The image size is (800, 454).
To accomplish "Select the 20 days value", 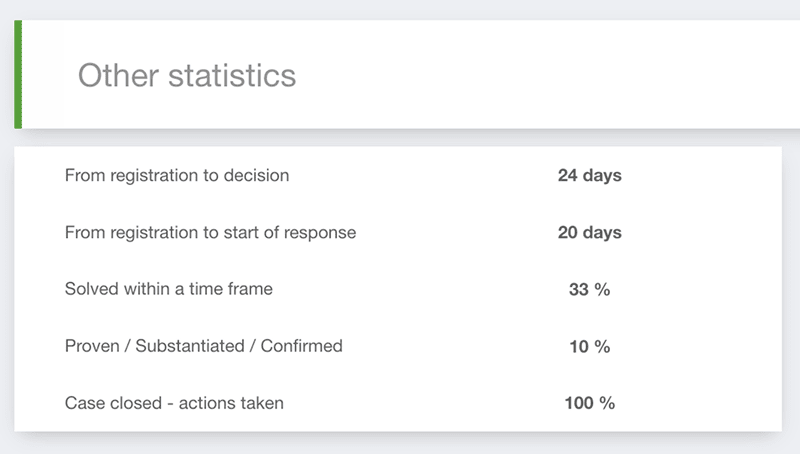I will click(x=589, y=233).
